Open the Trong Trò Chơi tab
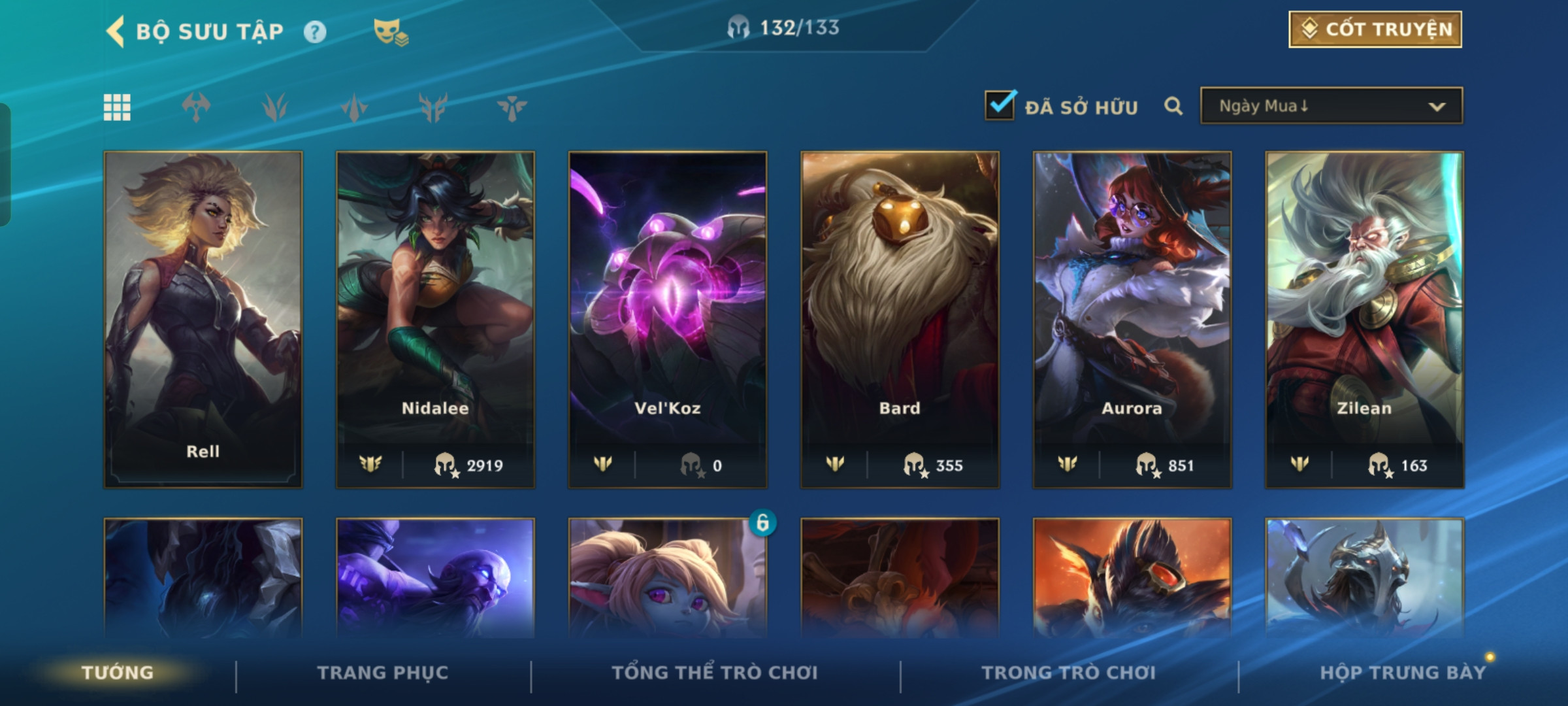Image resolution: width=1568 pixels, height=706 pixels. click(x=1069, y=673)
